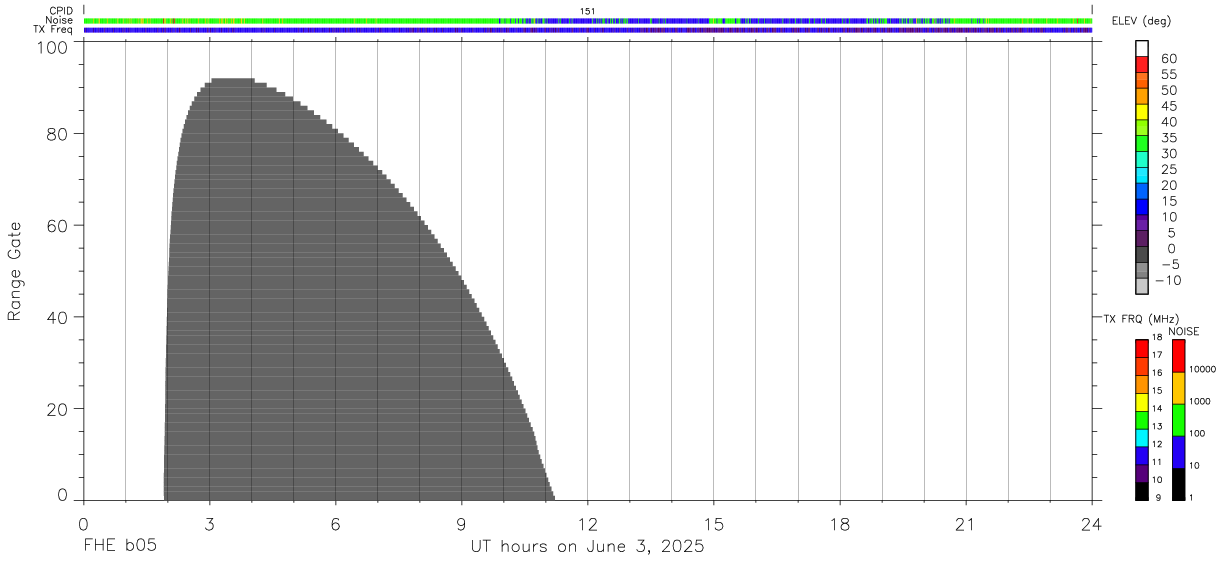This screenshot has width=1228, height=567.
Task: Click the x-axis tick label 21
Action: [x=966, y=525]
